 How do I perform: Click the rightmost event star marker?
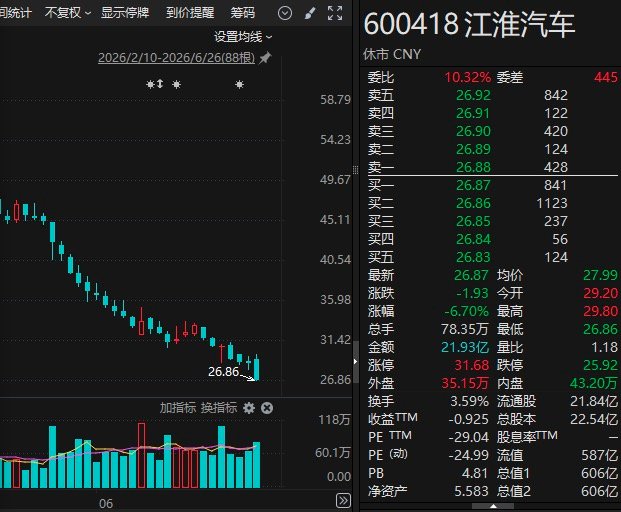point(239,84)
